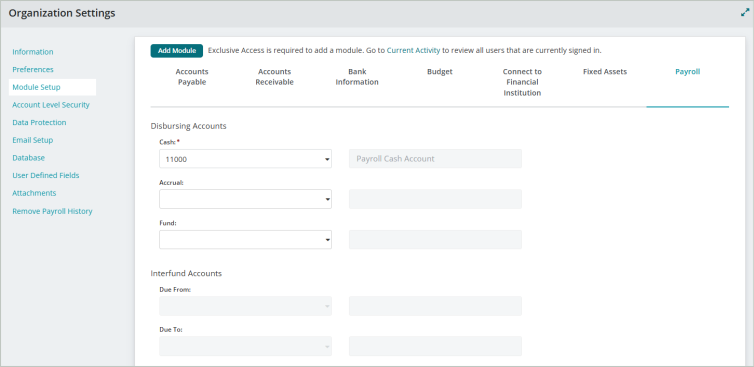Go to the Fixed Assets tab
This screenshot has height=367, width=754.
[x=605, y=72]
